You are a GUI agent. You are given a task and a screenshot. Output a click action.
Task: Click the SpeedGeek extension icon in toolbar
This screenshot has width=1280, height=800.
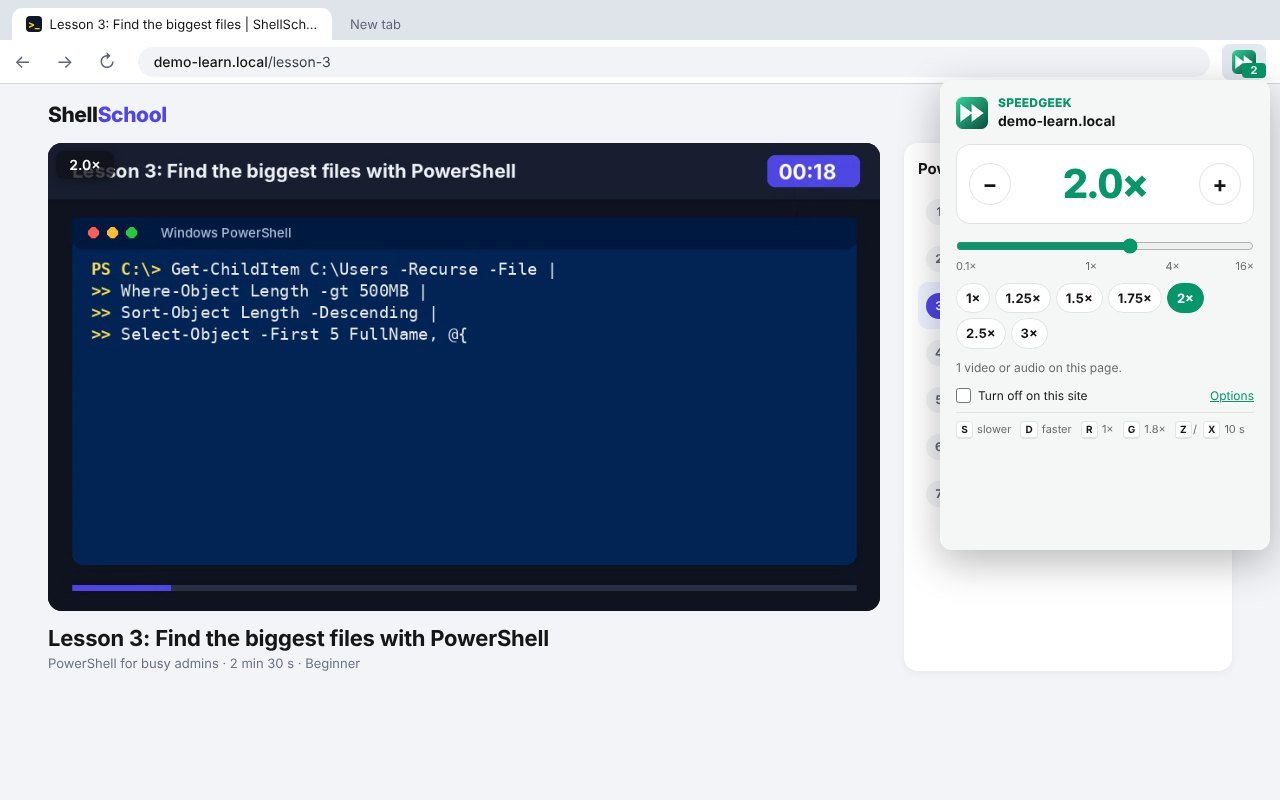pyautogui.click(x=1244, y=62)
